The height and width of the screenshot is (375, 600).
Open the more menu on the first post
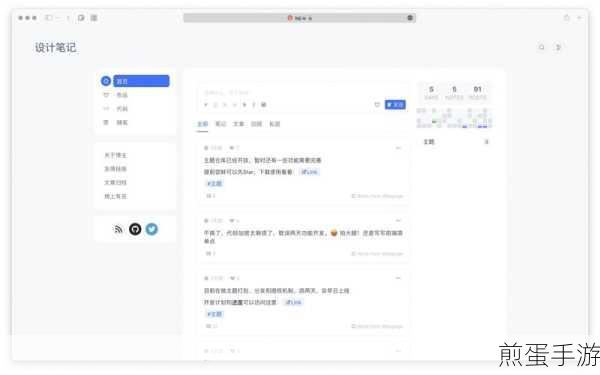(x=398, y=148)
